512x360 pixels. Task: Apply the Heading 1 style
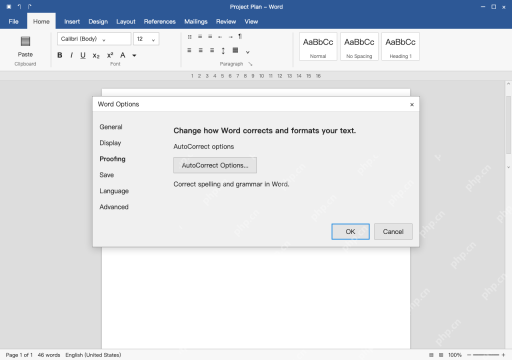[400, 47]
